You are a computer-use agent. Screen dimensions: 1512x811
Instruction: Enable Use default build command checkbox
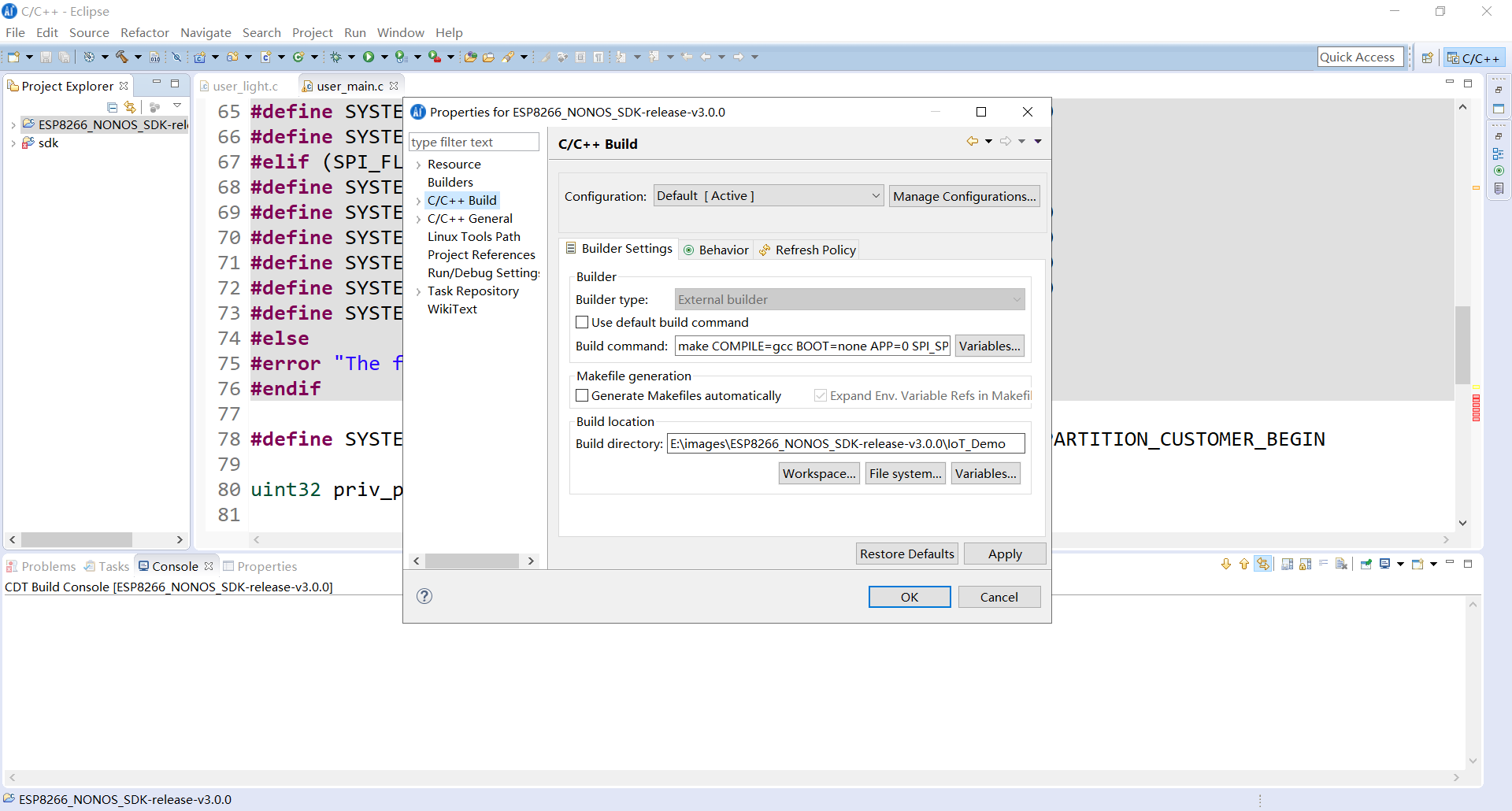click(x=582, y=322)
